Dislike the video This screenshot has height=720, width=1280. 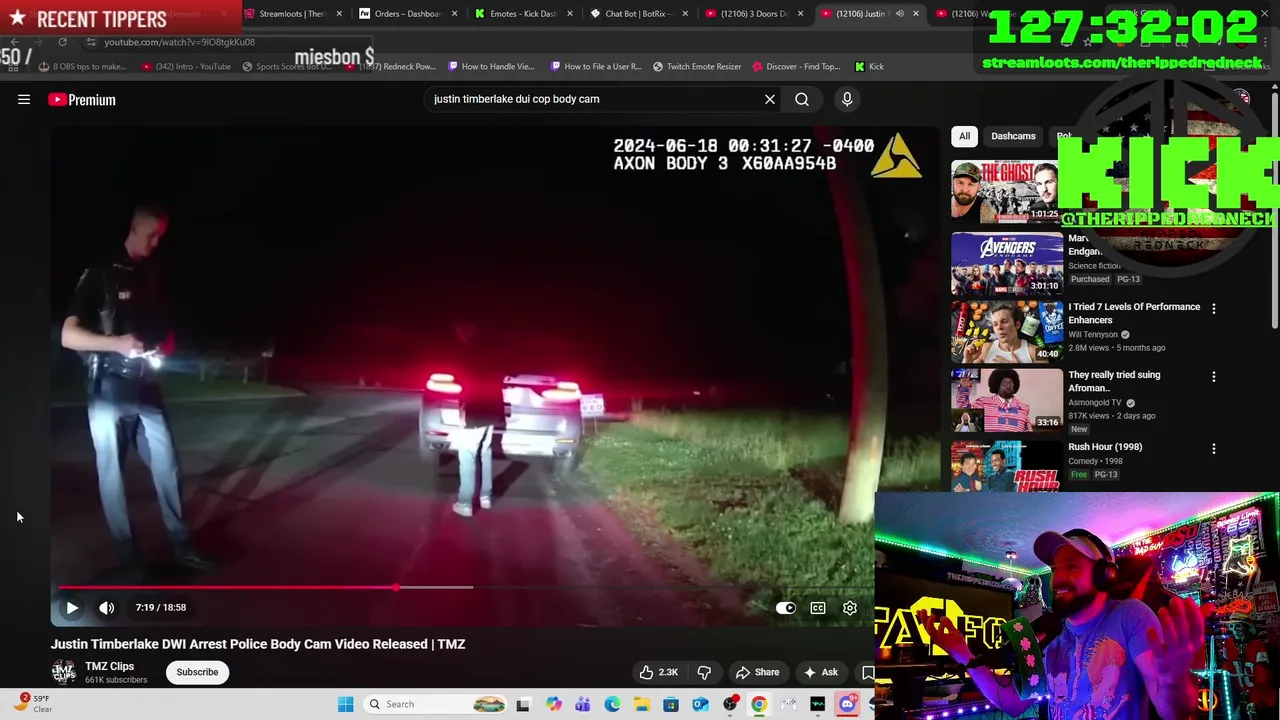click(704, 672)
